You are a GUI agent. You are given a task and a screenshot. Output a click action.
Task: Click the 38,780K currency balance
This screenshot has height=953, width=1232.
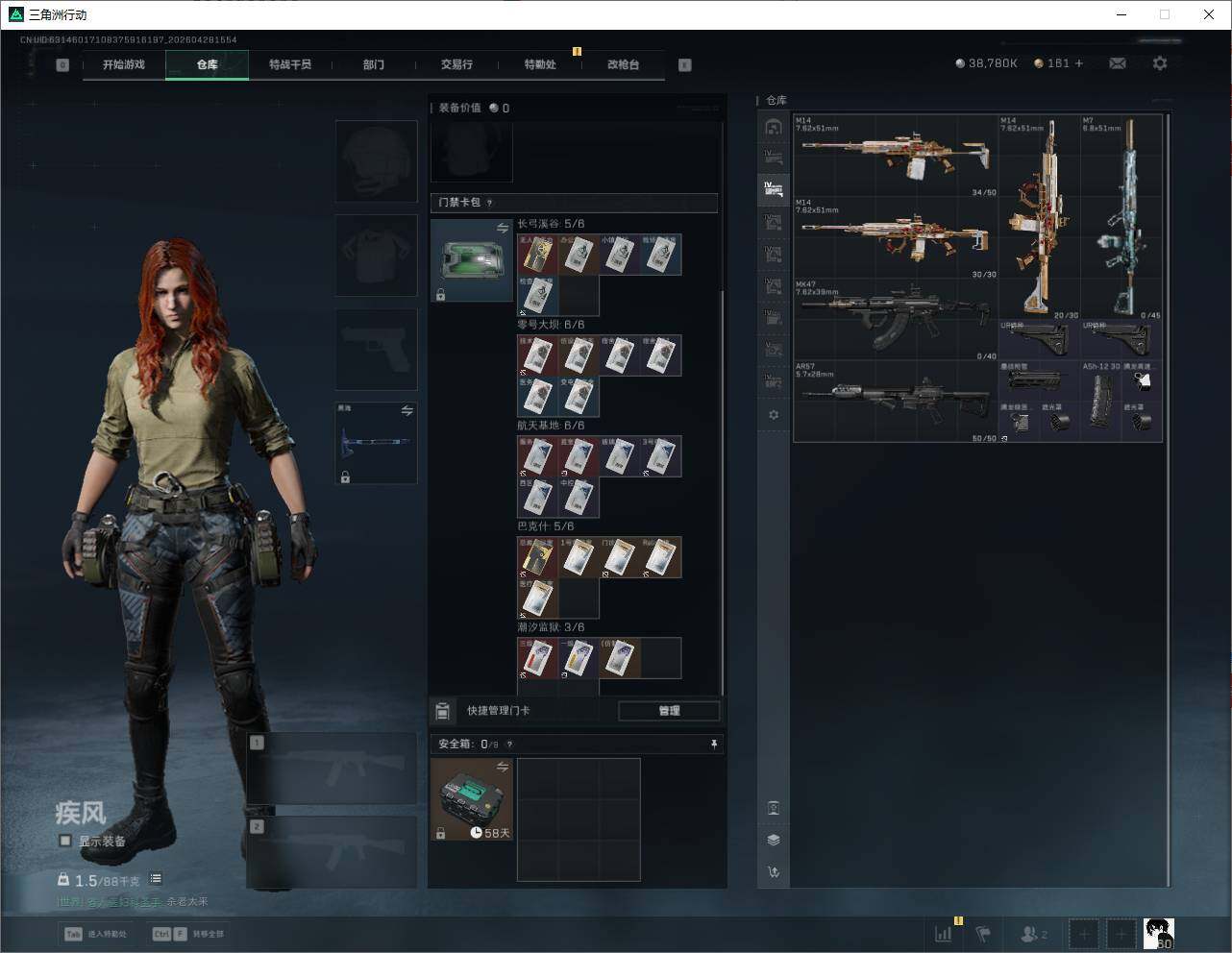(986, 63)
